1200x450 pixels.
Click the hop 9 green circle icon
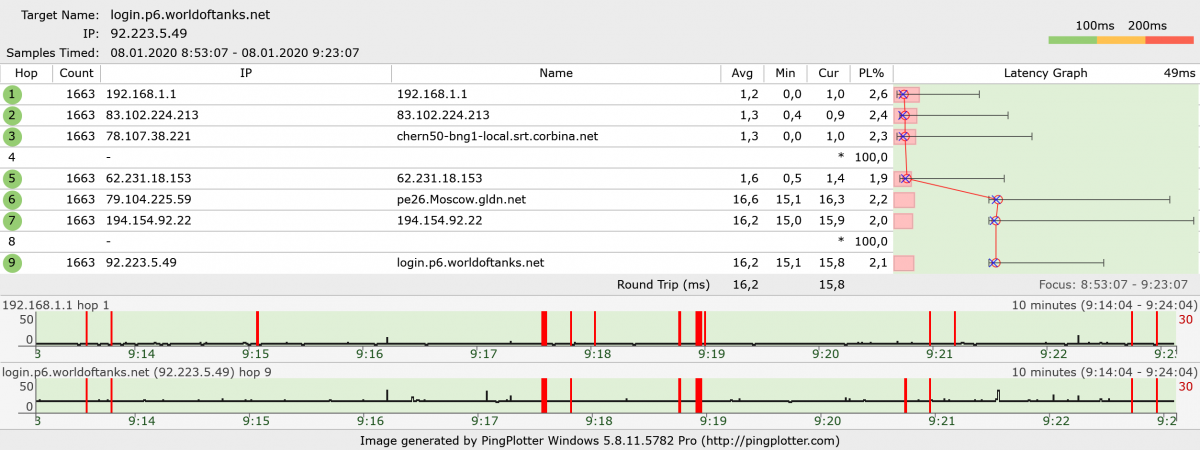(12, 262)
